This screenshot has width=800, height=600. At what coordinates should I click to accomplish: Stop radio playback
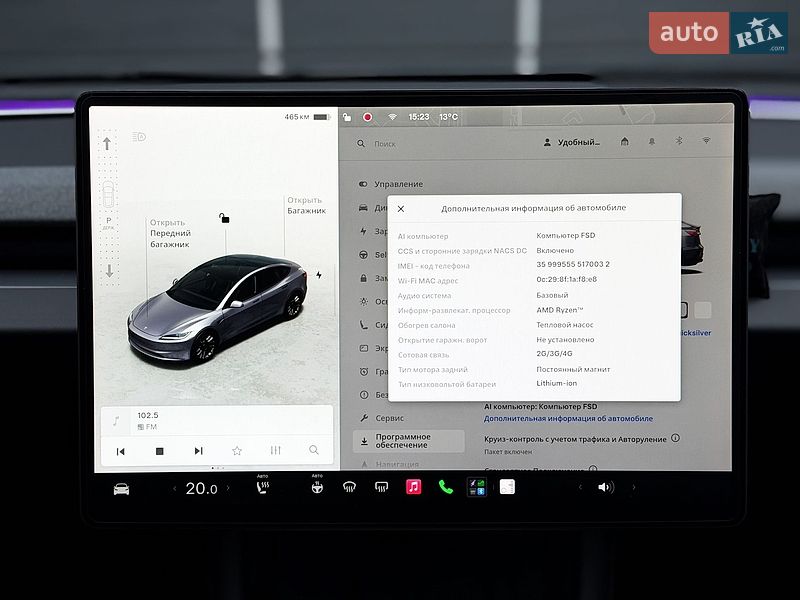point(159,451)
